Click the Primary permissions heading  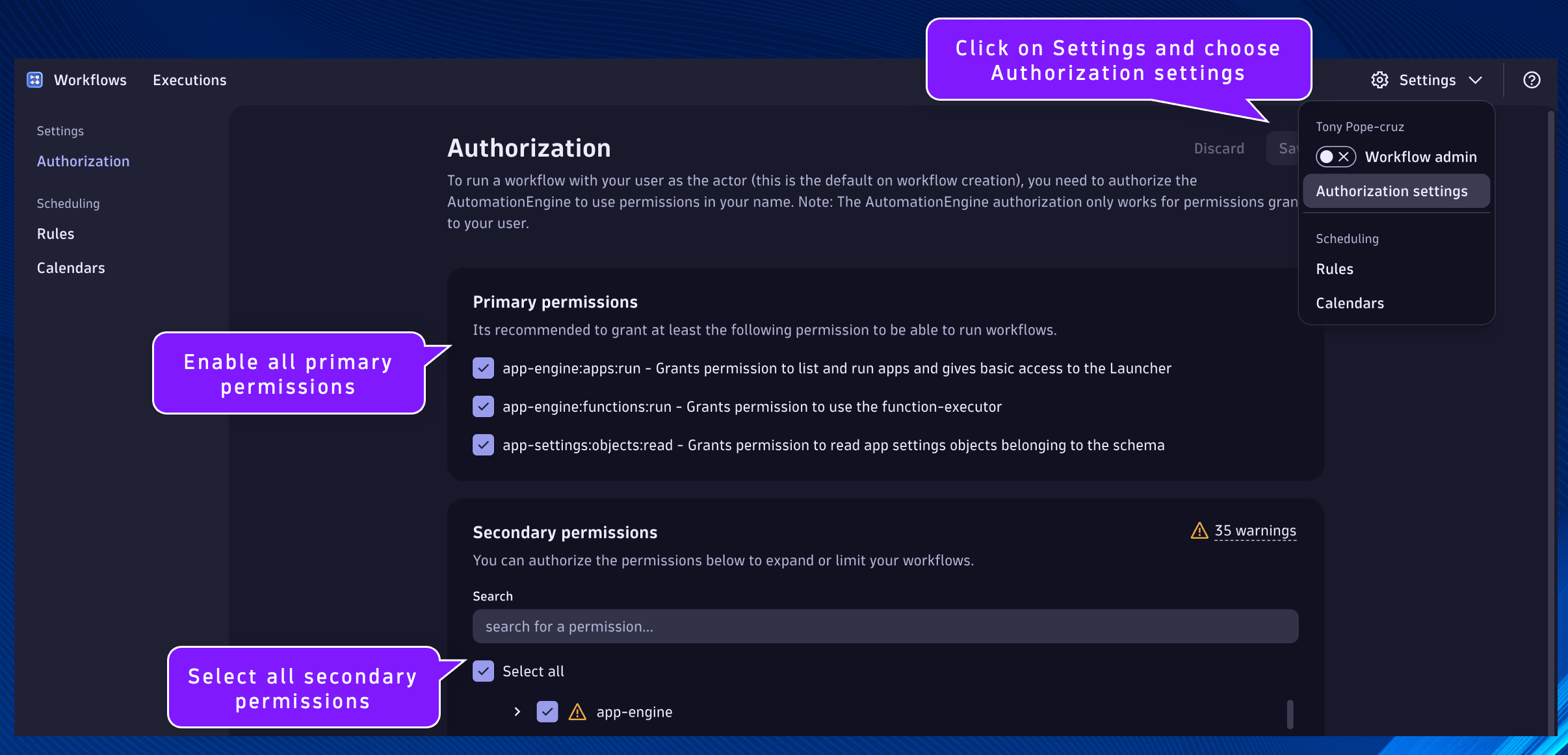pyautogui.click(x=555, y=302)
